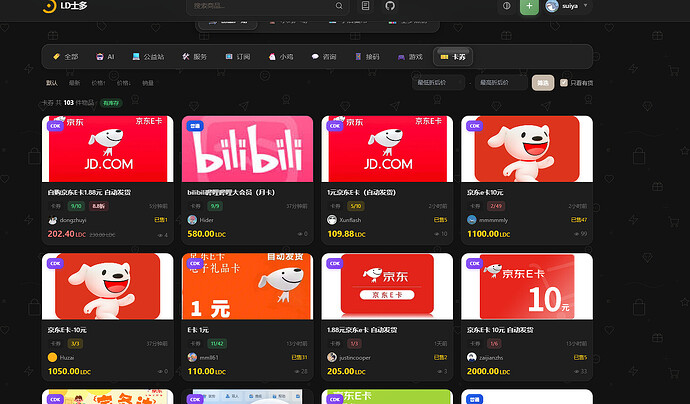Image resolution: width=690 pixels, height=404 pixels.
Task: Open the LD士多 logo home link
Action: (x=65, y=6)
